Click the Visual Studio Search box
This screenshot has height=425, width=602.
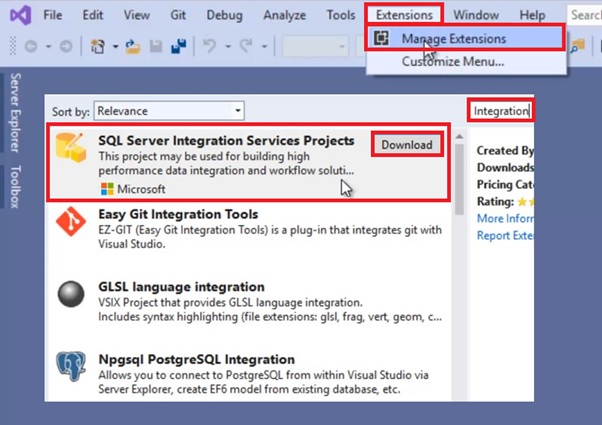click(x=584, y=15)
